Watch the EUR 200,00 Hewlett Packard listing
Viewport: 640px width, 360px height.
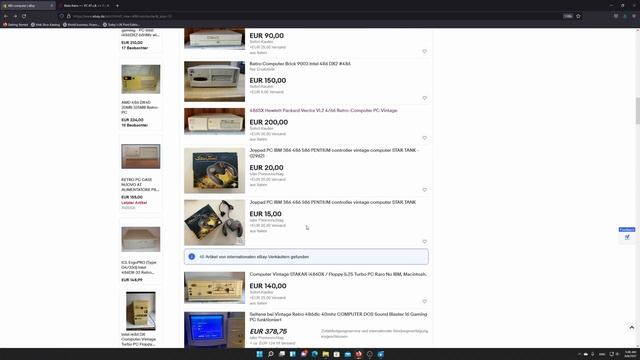tap(424, 138)
